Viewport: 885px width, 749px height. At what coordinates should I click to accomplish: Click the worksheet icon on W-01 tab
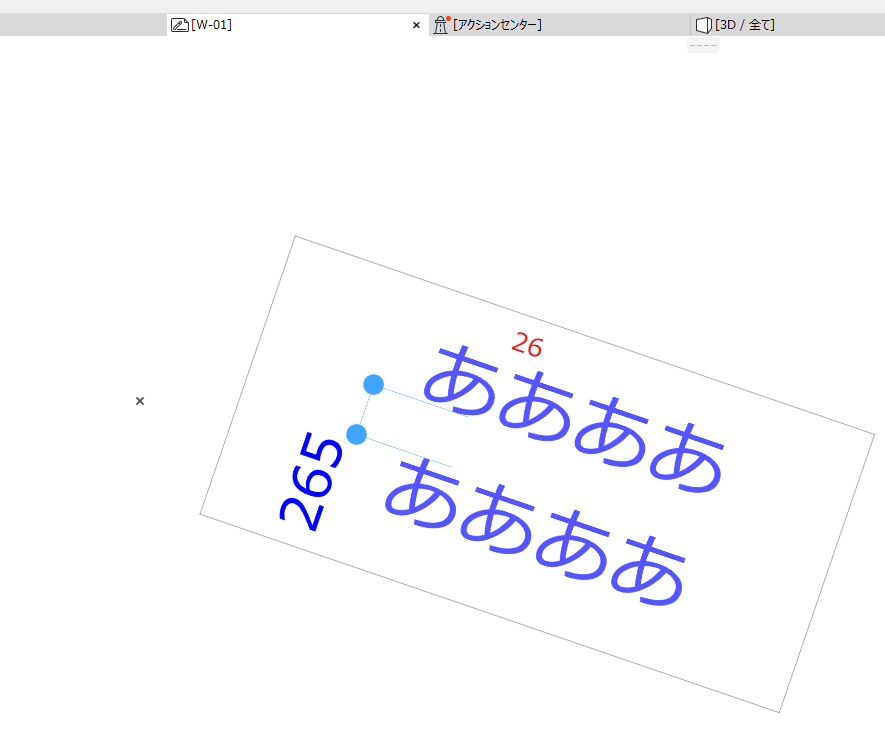179,25
